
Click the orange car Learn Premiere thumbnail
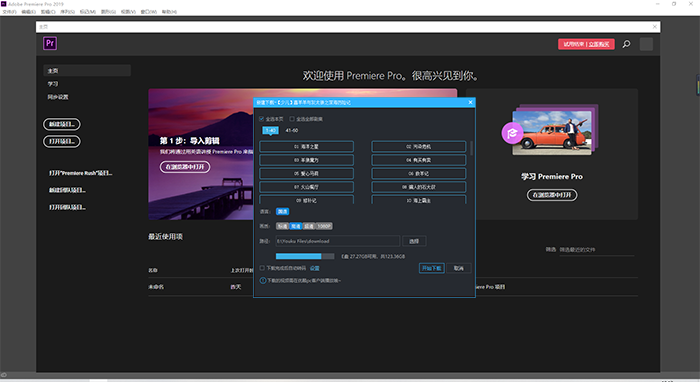coord(552,133)
